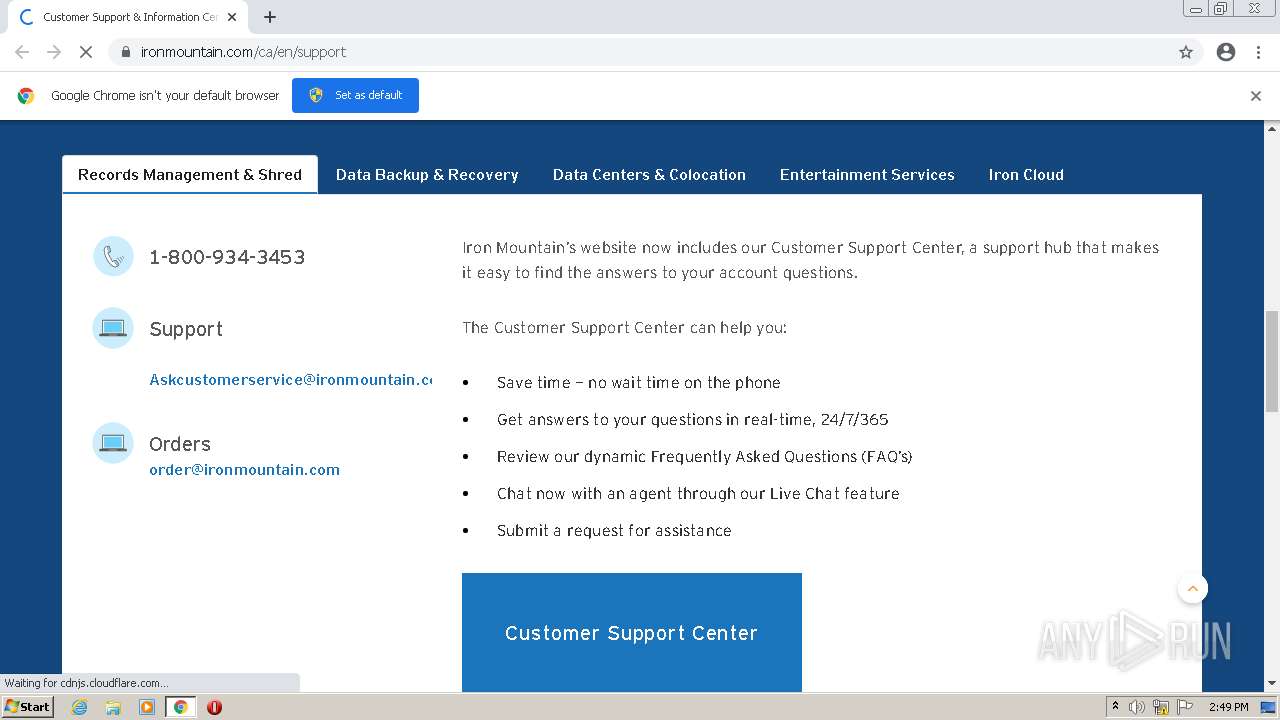Screen dimensions: 1280x720
Task: Open the Chrome three-dot menu
Action: (1258, 52)
